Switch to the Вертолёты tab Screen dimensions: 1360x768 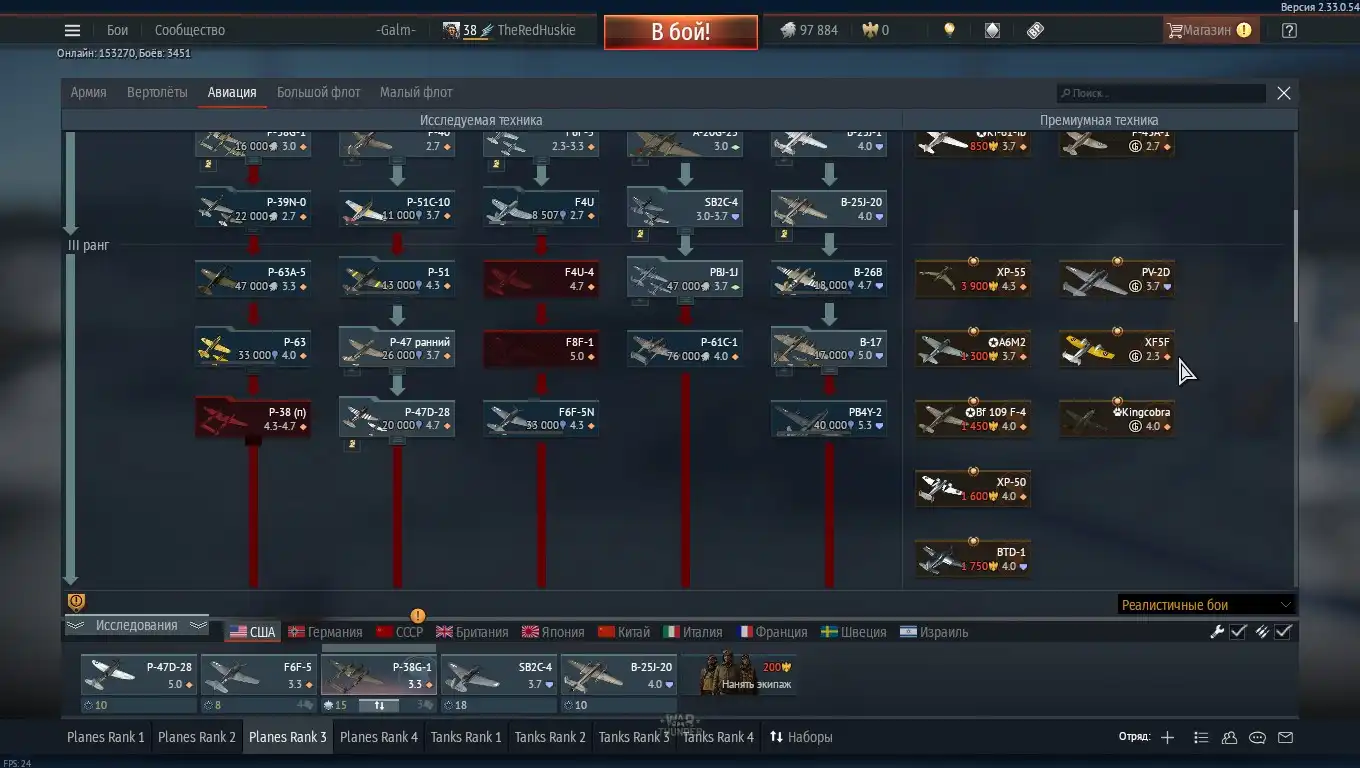pyautogui.click(x=157, y=92)
